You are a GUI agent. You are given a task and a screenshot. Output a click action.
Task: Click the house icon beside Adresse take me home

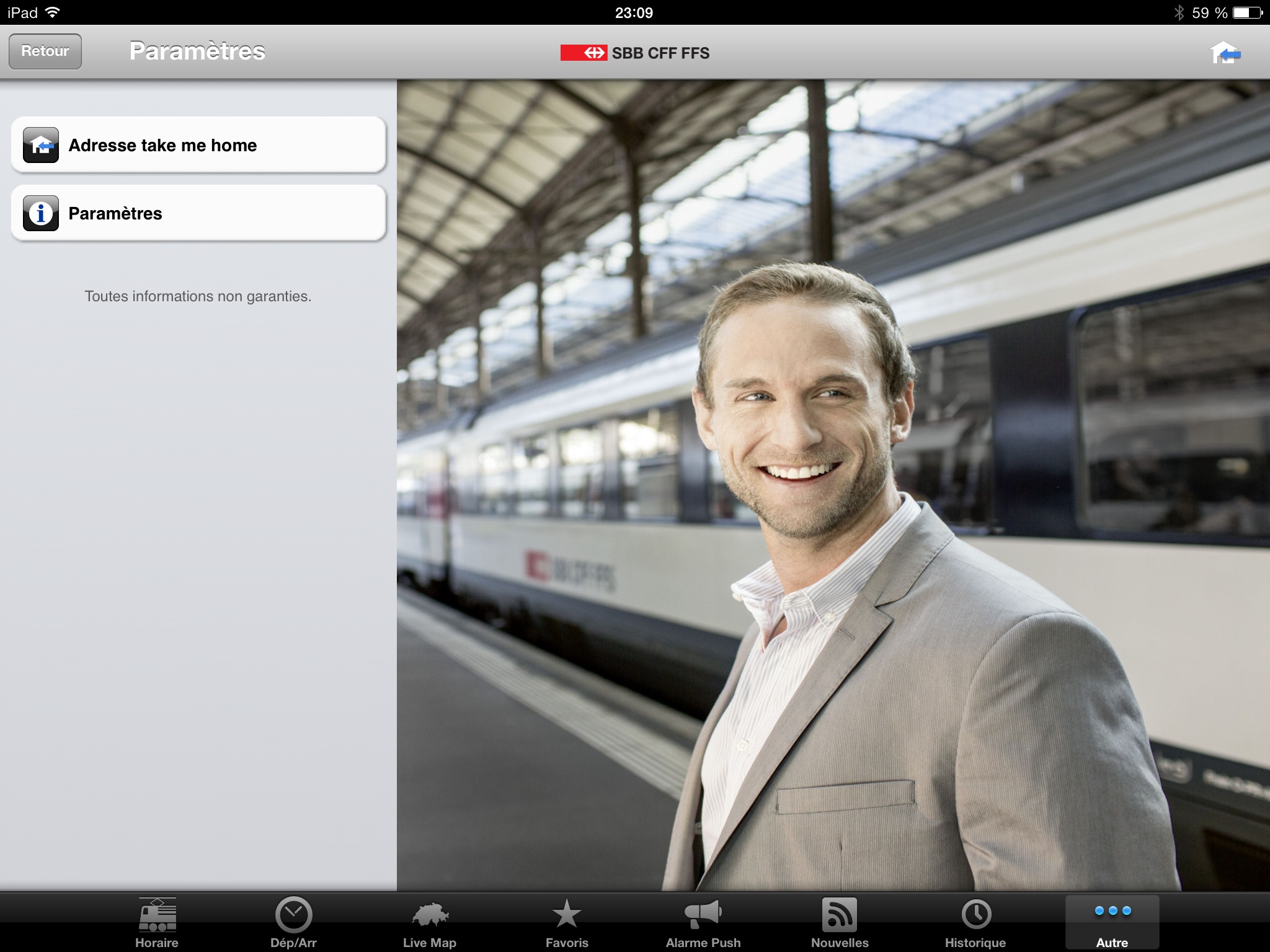pos(41,145)
